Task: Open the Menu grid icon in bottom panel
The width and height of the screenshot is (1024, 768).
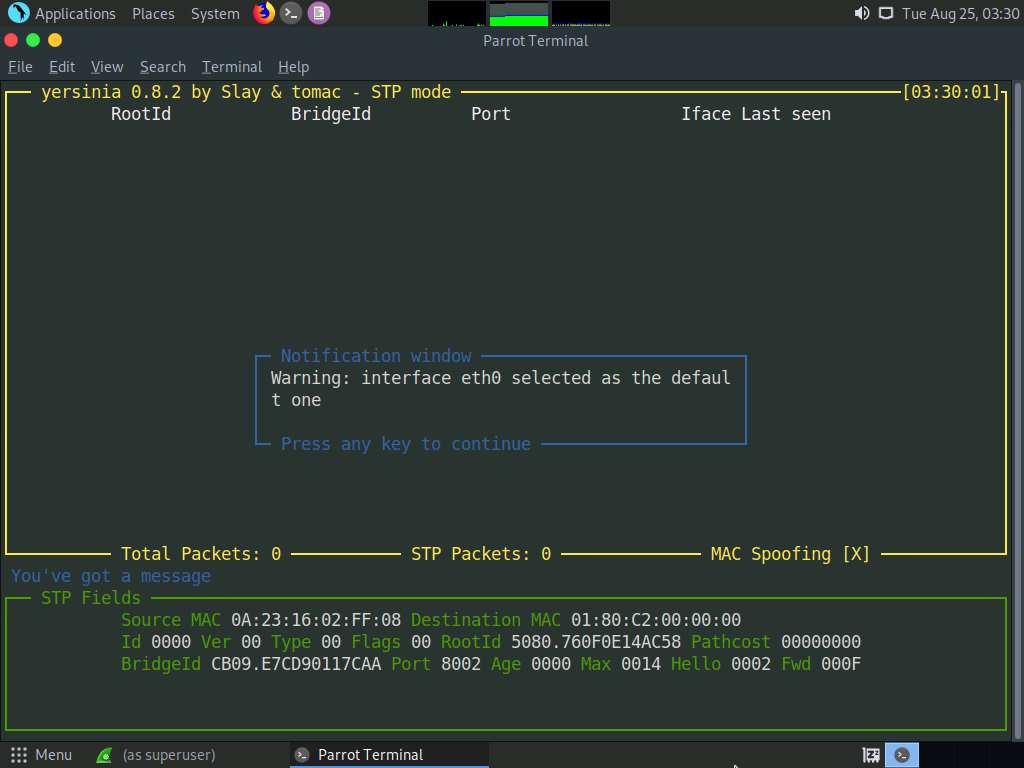Action: click(19, 755)
